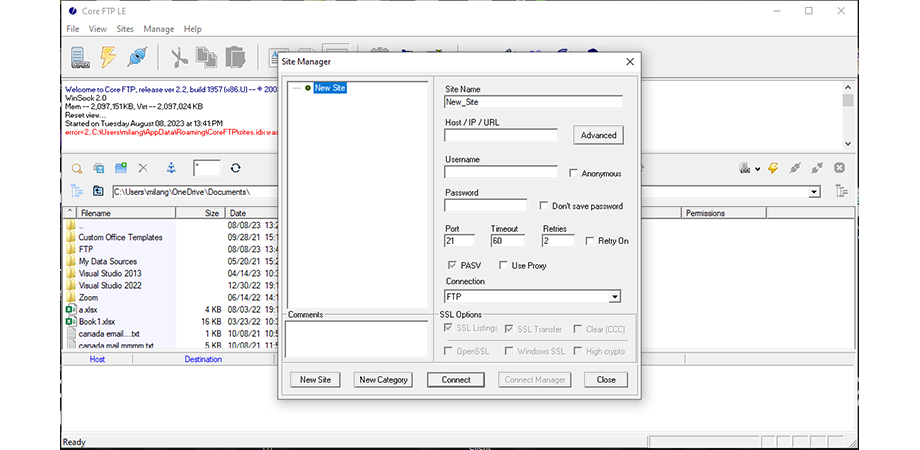
Task: Check the OpenSSL option
Action: (448, 351)
